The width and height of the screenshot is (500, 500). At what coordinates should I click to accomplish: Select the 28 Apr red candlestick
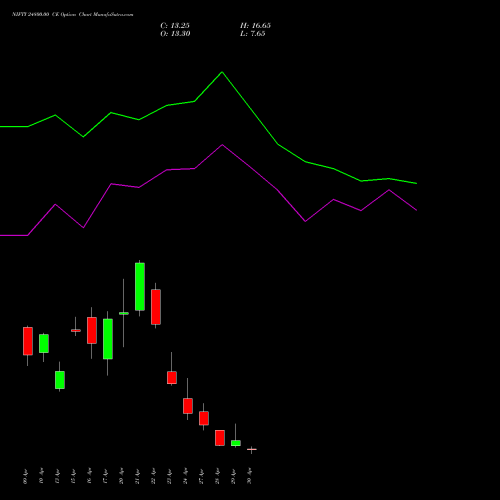pyautogui.click(x=220, y=438)
